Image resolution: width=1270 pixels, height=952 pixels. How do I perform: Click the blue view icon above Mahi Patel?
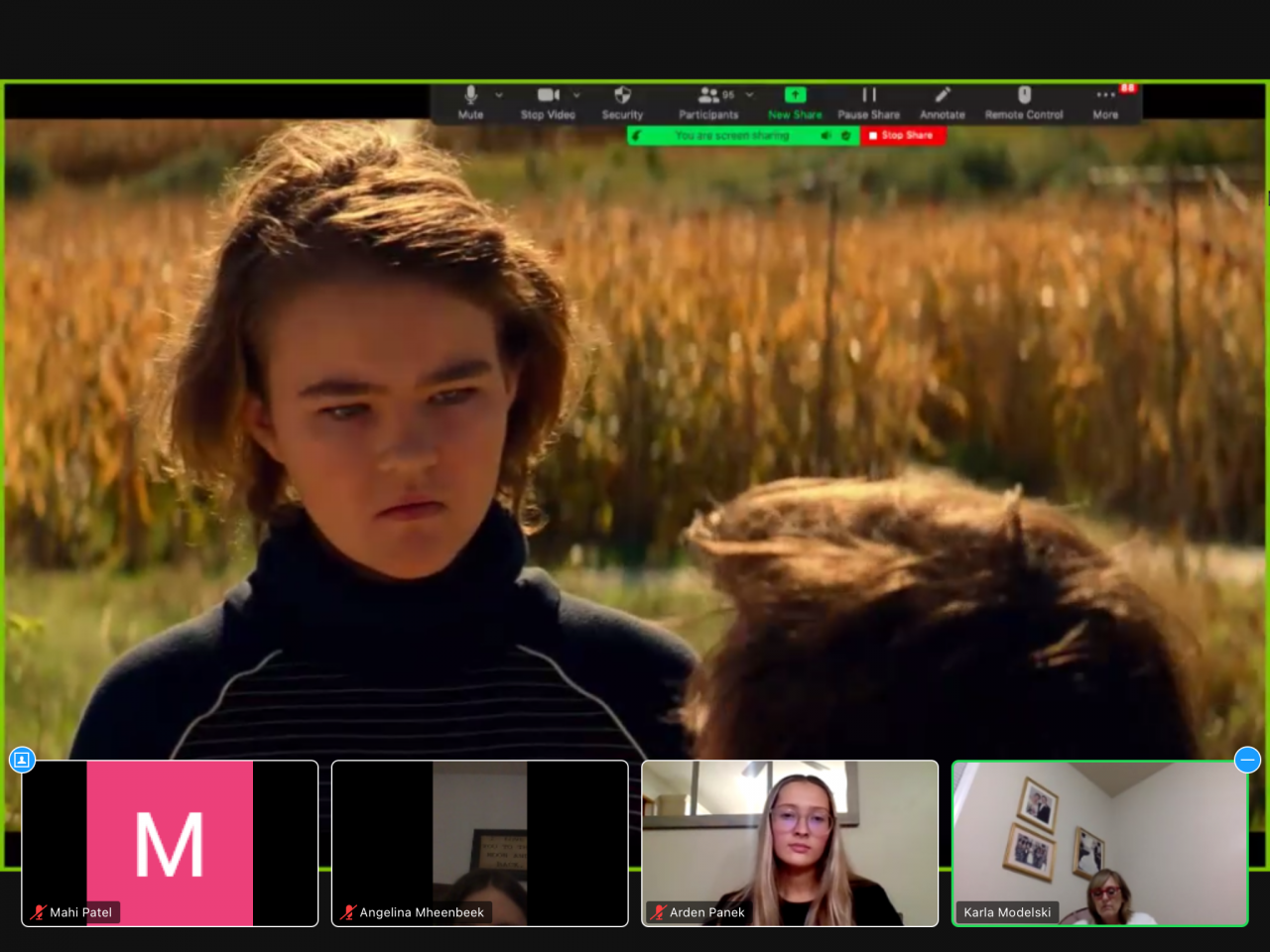tap(22, 760)
